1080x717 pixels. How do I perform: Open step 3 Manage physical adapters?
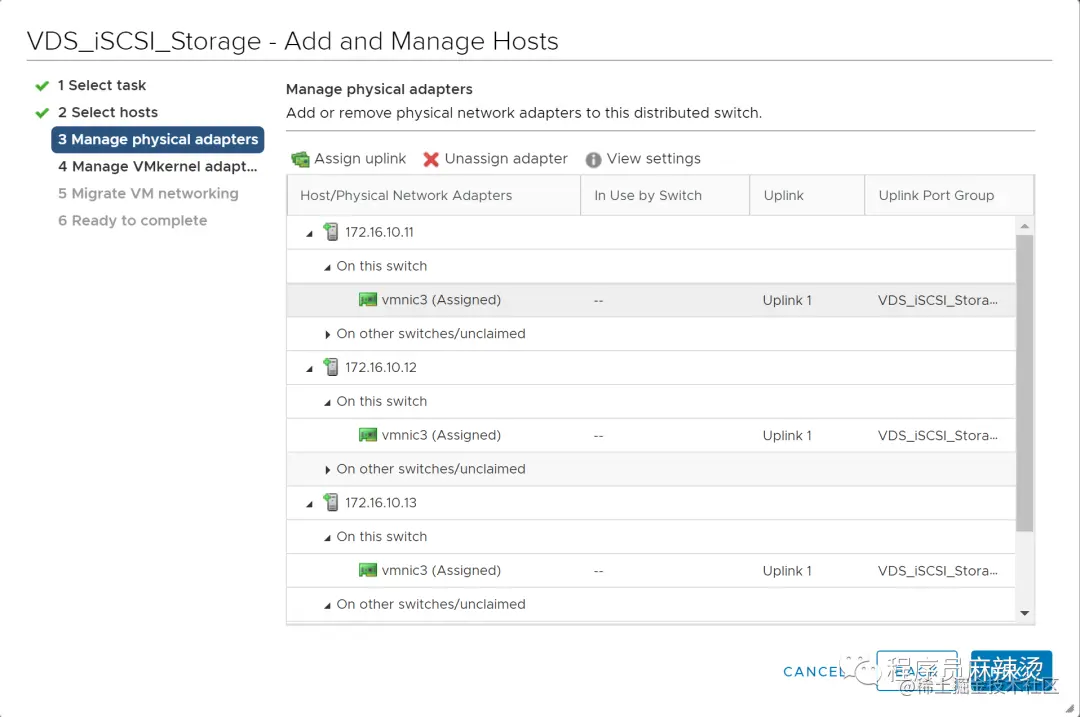pos(158,139)
